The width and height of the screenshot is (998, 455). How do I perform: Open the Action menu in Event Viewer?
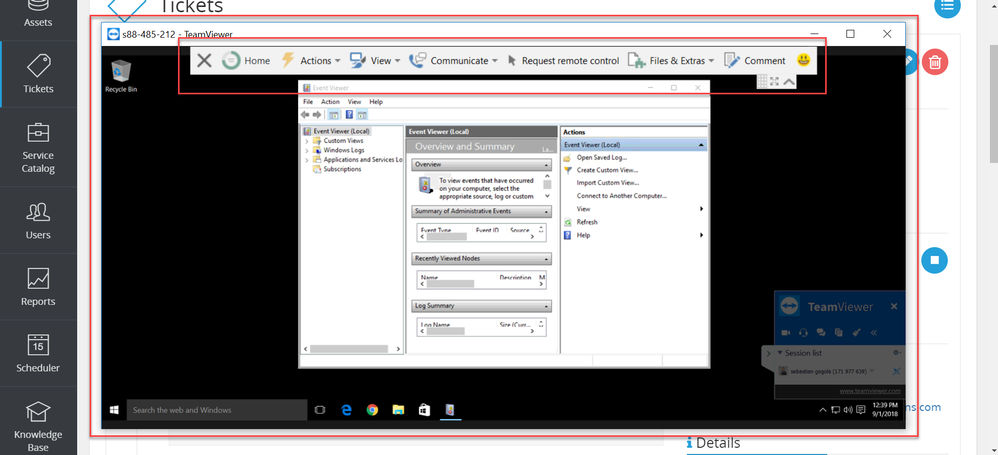[330, 102]
